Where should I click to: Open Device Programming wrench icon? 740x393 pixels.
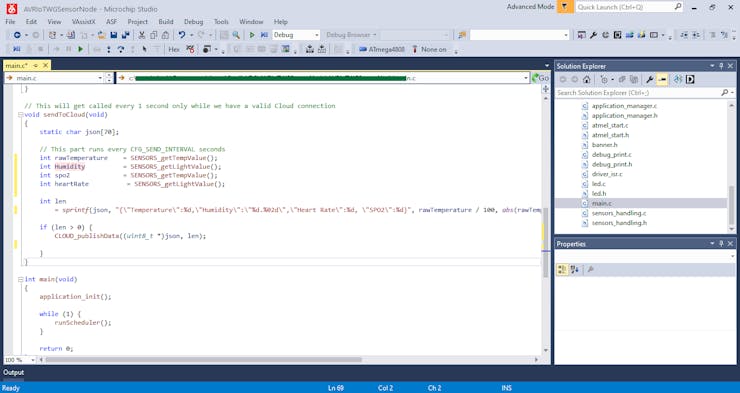(x=593, y=35)
